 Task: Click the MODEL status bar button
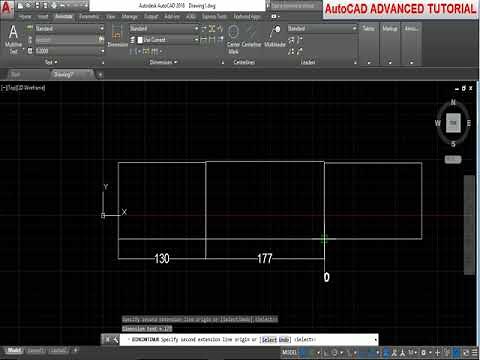point(289,352)
